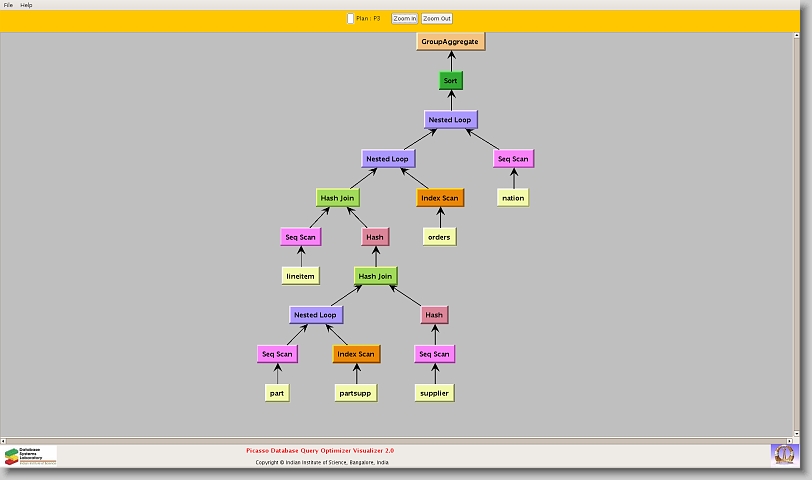
Task: Click the white Plan P3 color box
Action: [x=350, y=18]
